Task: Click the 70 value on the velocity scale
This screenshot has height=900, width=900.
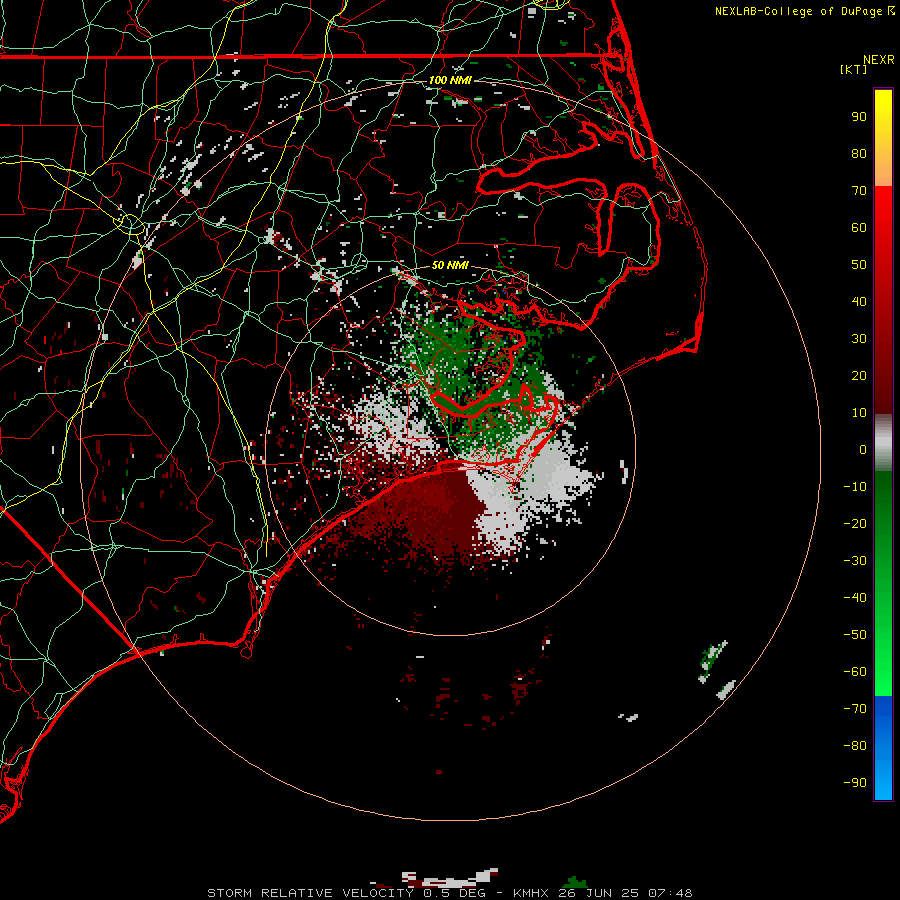Action: [859, 191]
